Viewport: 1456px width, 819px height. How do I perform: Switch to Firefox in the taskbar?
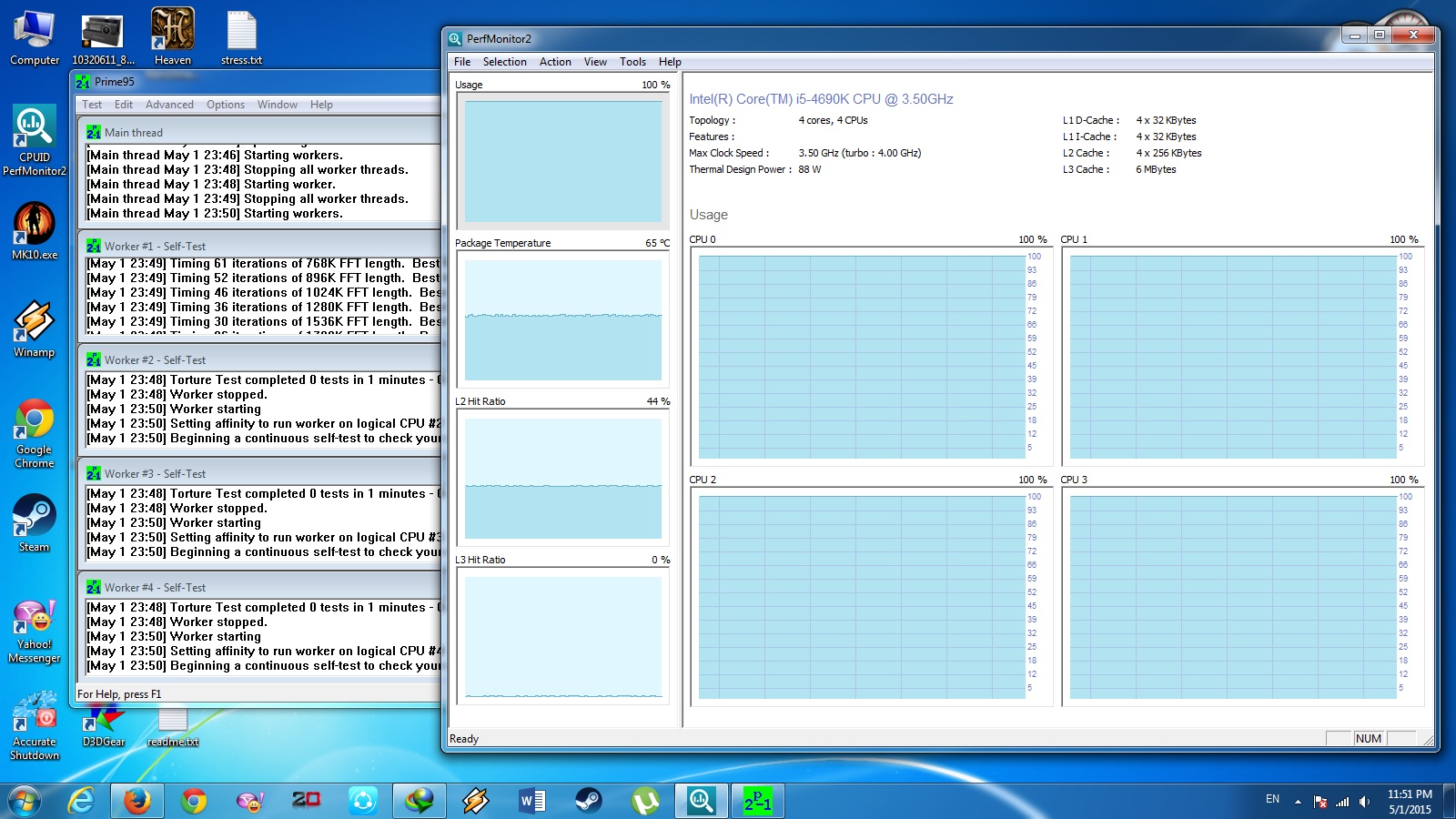pos(137,801)
